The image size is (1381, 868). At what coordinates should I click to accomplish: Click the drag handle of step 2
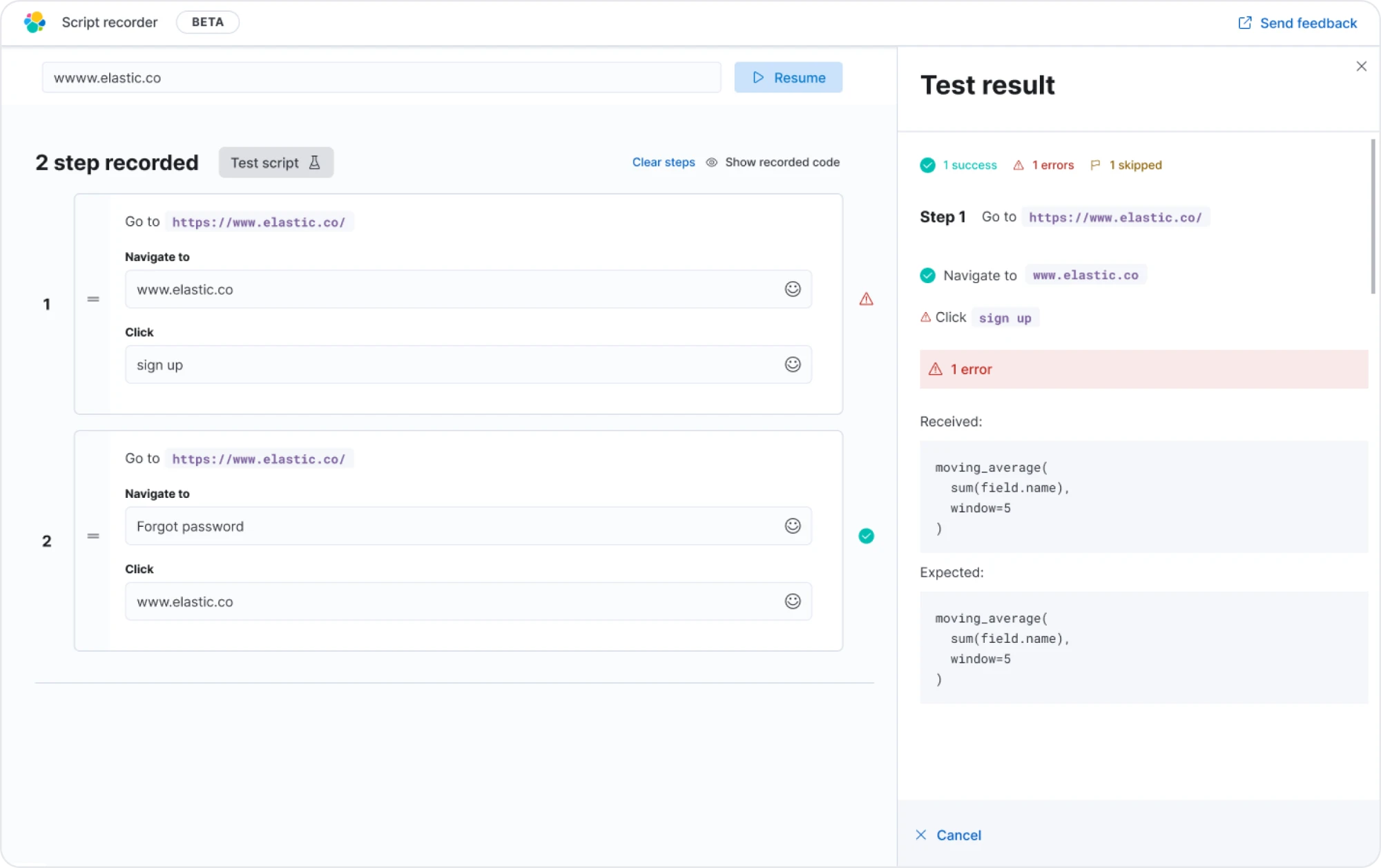point(93,536)
